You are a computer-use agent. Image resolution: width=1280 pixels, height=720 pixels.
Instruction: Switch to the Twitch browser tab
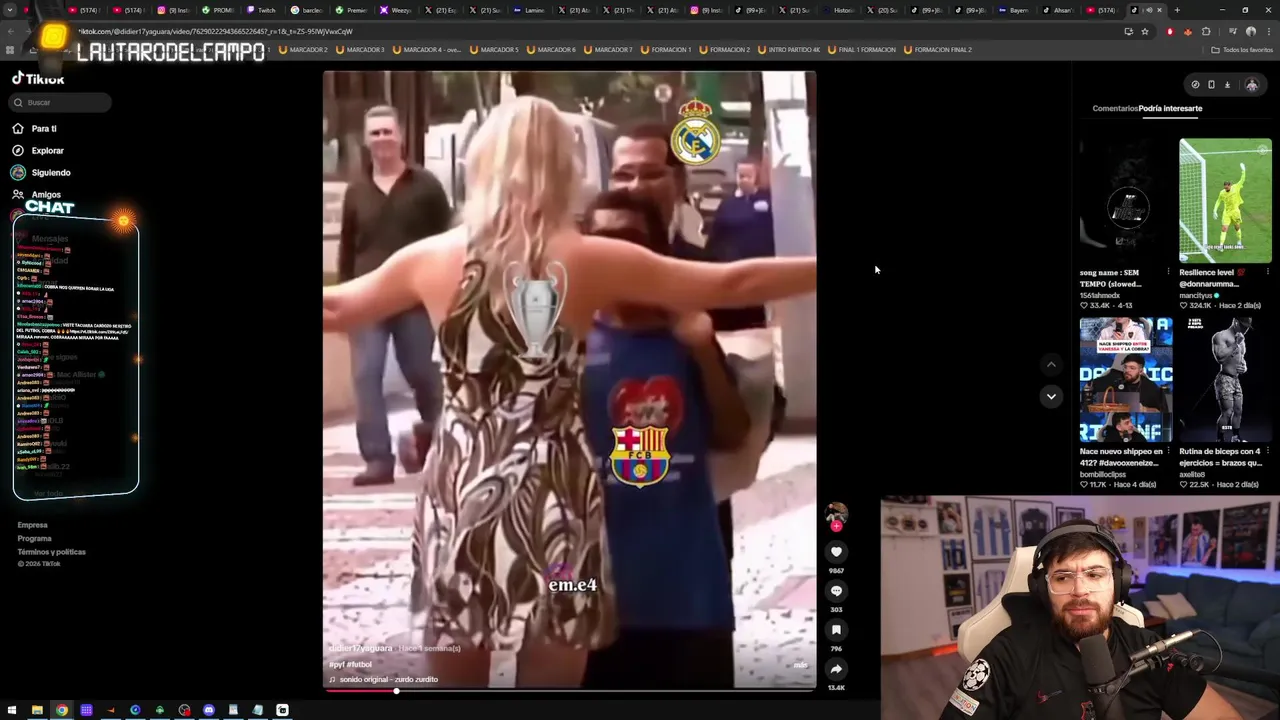[x=262, y=10]
